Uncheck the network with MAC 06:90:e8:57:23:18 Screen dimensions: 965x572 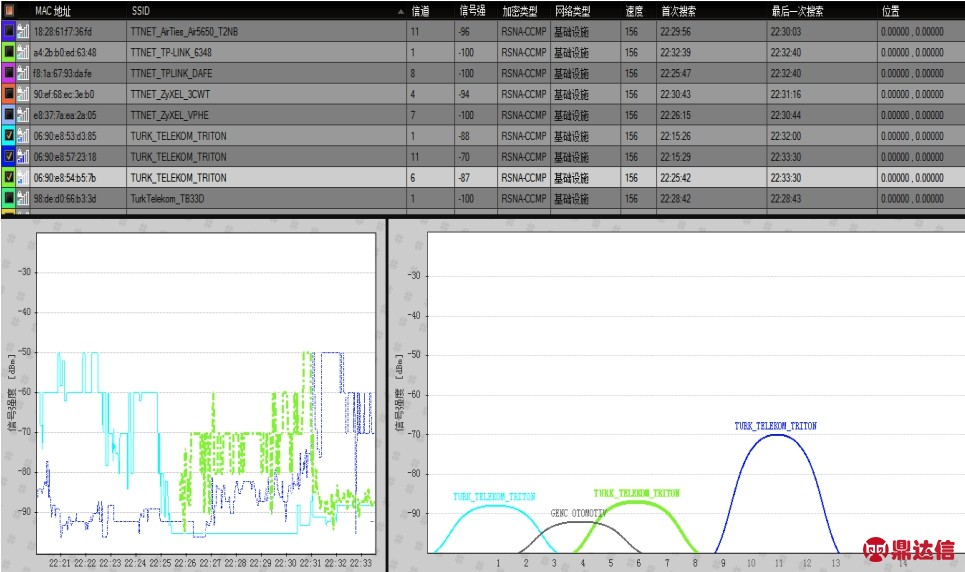(9, 156)
